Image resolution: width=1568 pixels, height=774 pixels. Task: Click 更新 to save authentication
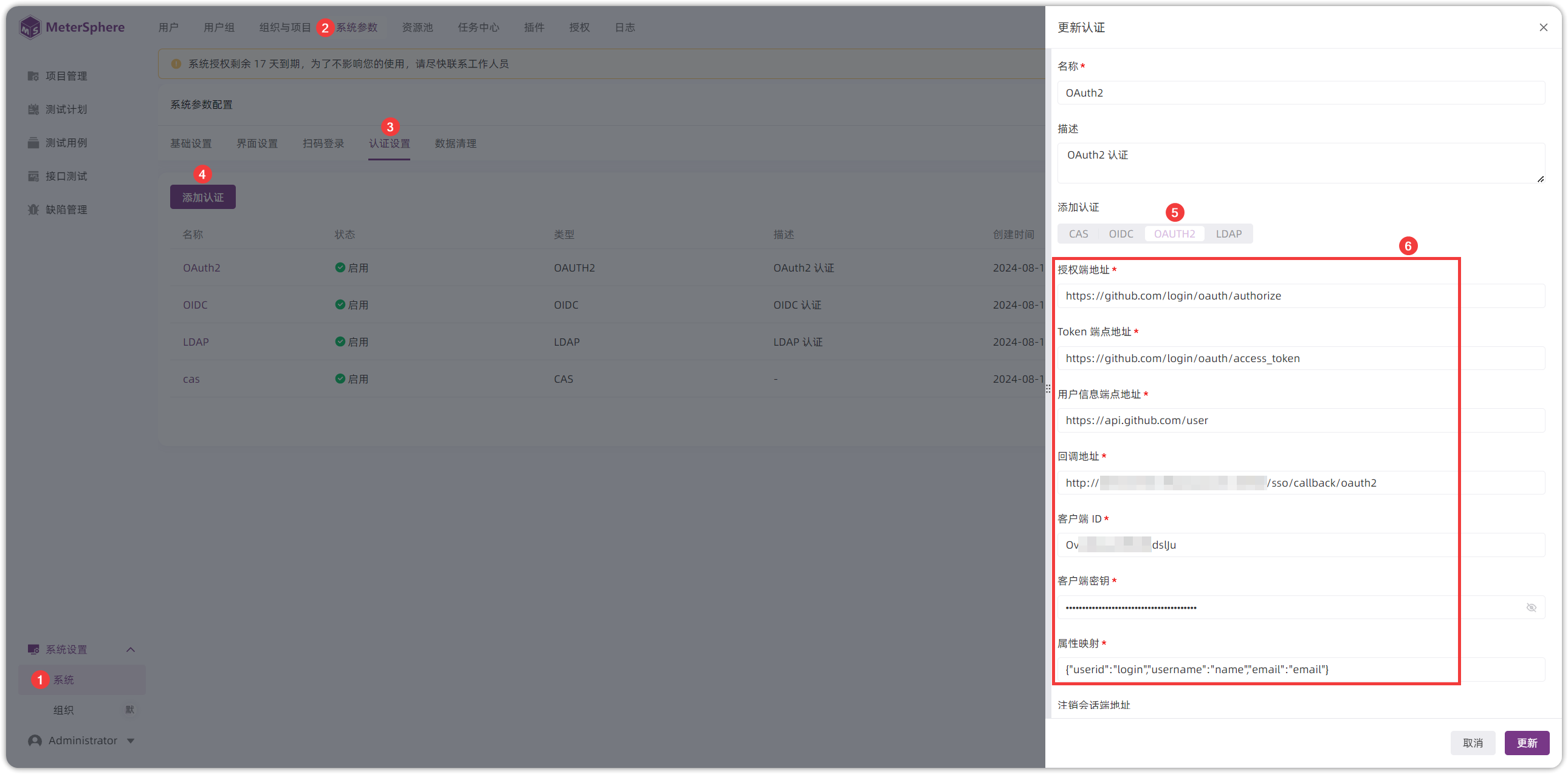coord(1527,743)
